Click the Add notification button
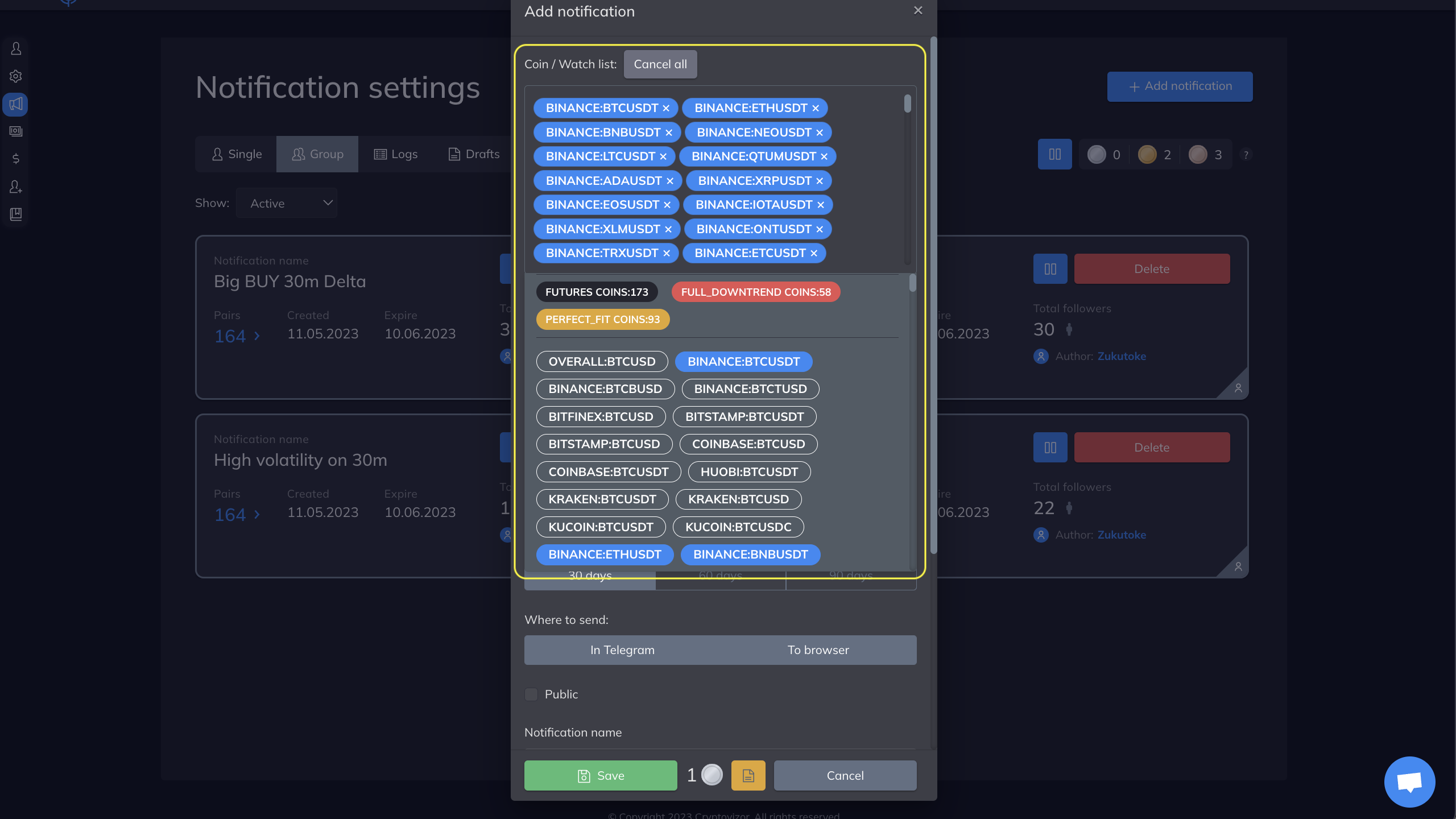 [x=1180, y=86]
